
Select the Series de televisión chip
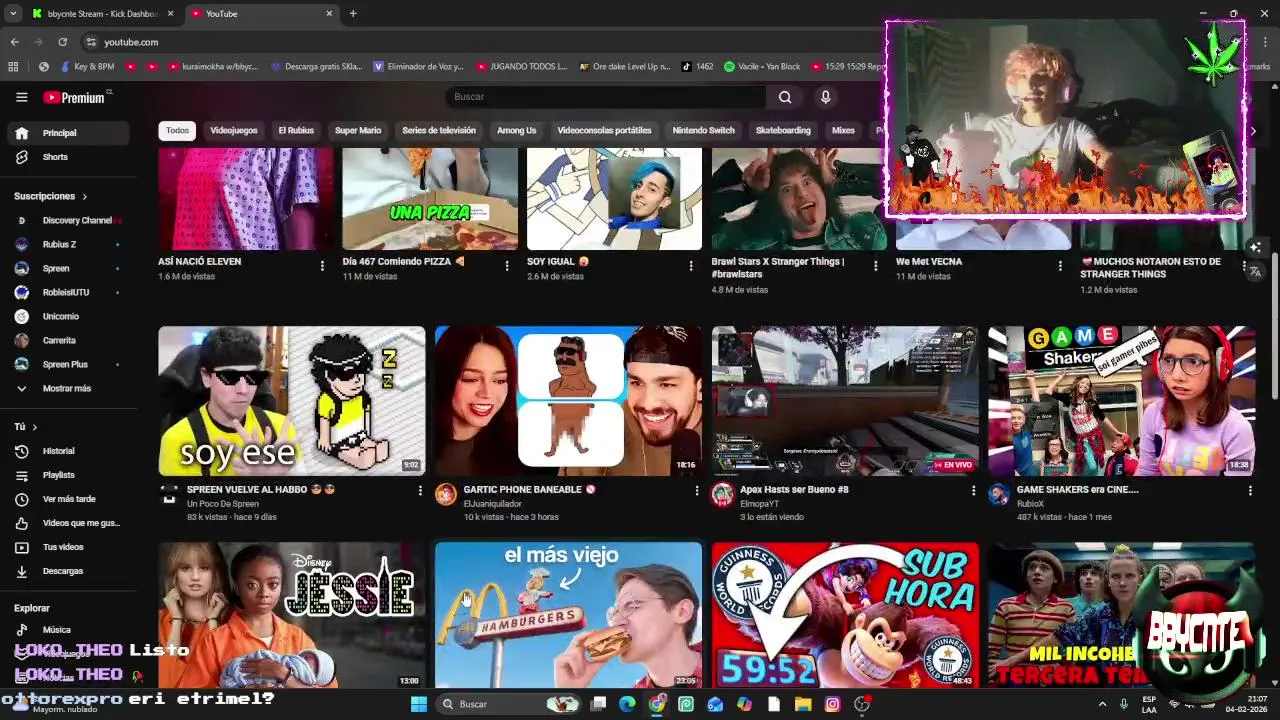pyautogui.click(x=439, y=130)
